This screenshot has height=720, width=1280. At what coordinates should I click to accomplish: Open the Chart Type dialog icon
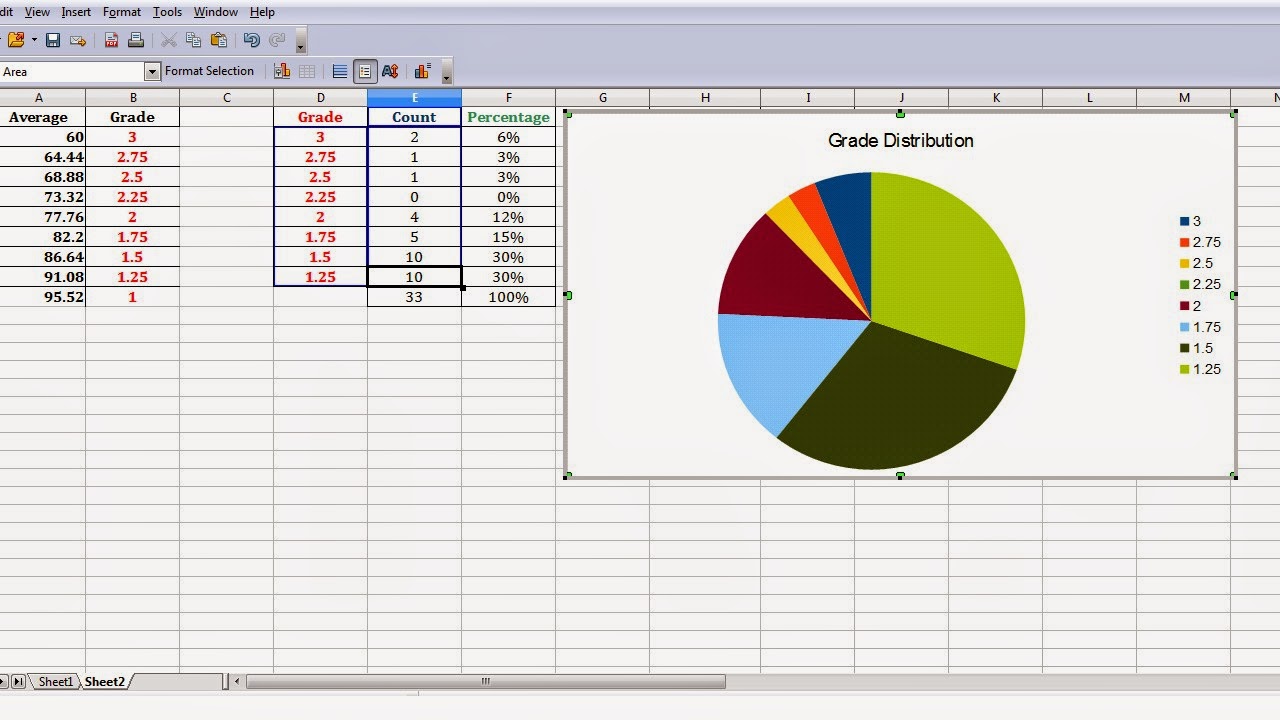(x=281, y=71)
